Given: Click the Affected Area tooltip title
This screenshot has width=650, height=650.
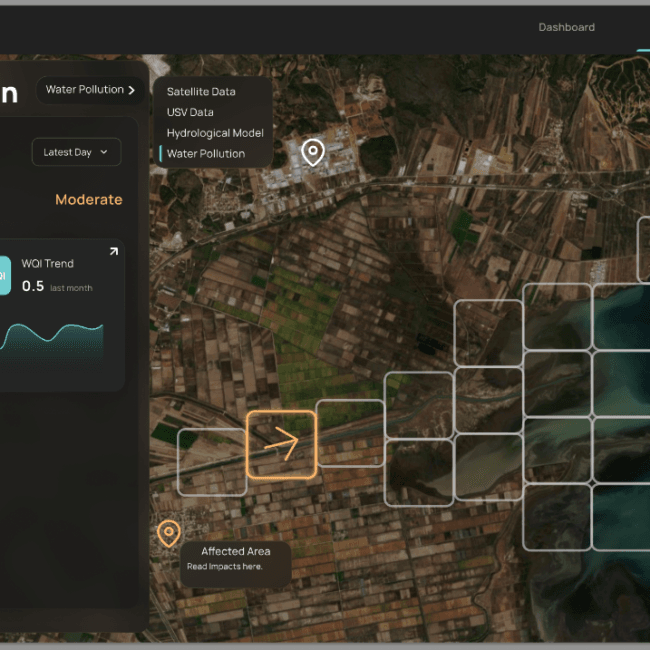Looking at the screenshot, I should 236,551.
